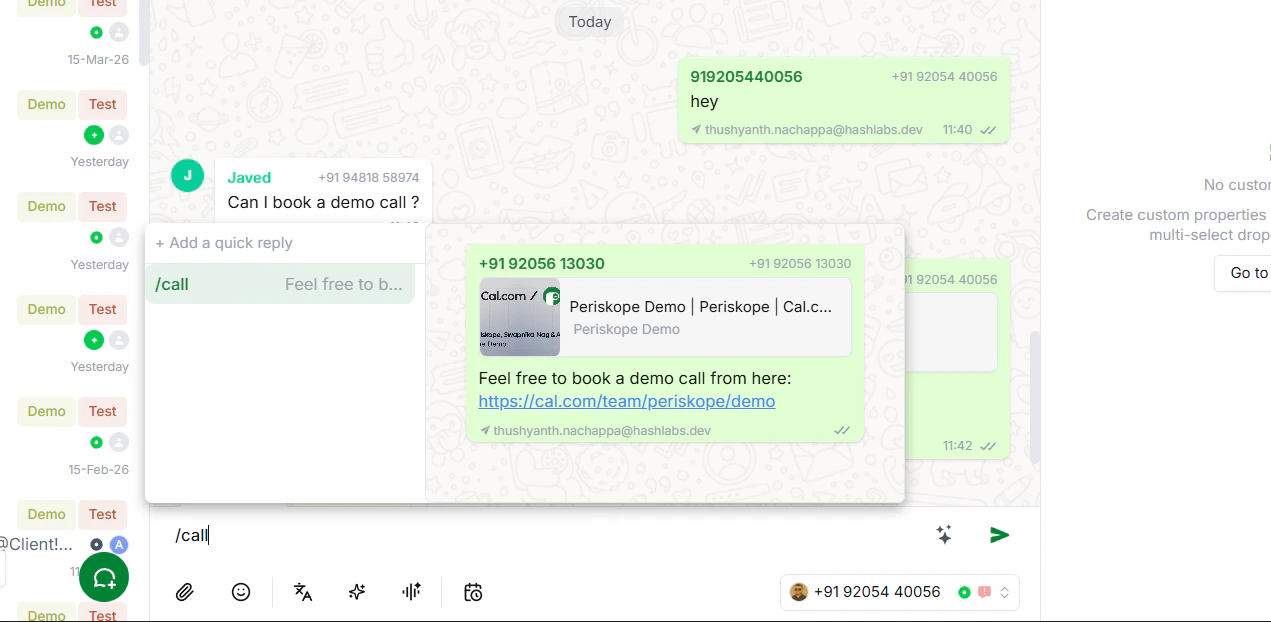Viewport: 1271px width, 622px height.
Task: Click the chat conversation vertical scrollbar
Action: pyautogui.click(x=1035, y=397)
